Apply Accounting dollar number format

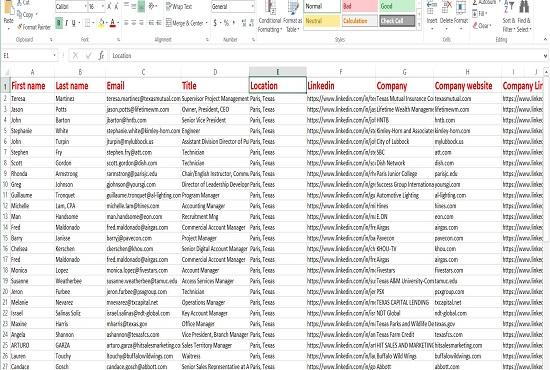tap(215, 23)
